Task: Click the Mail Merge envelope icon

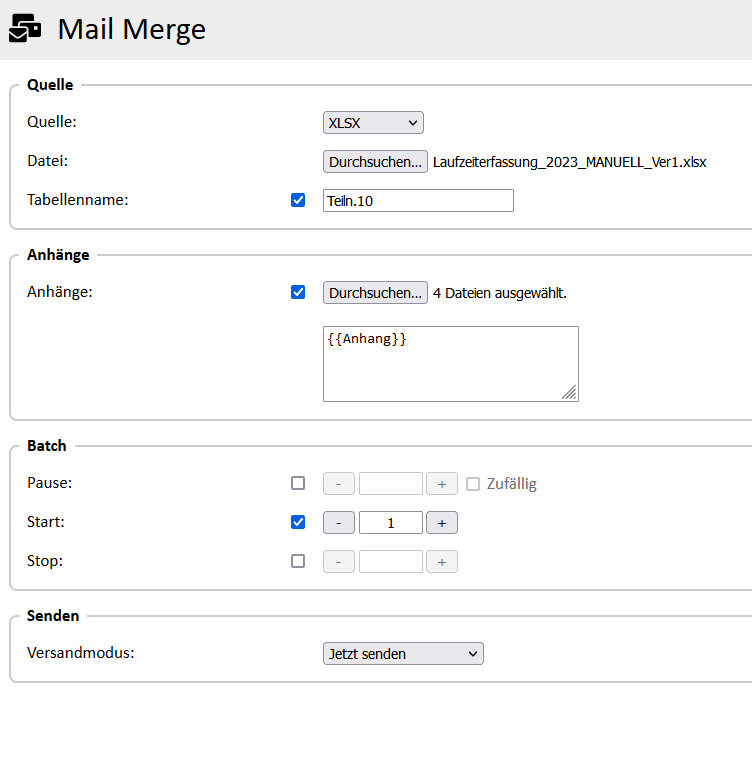Action: pos(26,30)
